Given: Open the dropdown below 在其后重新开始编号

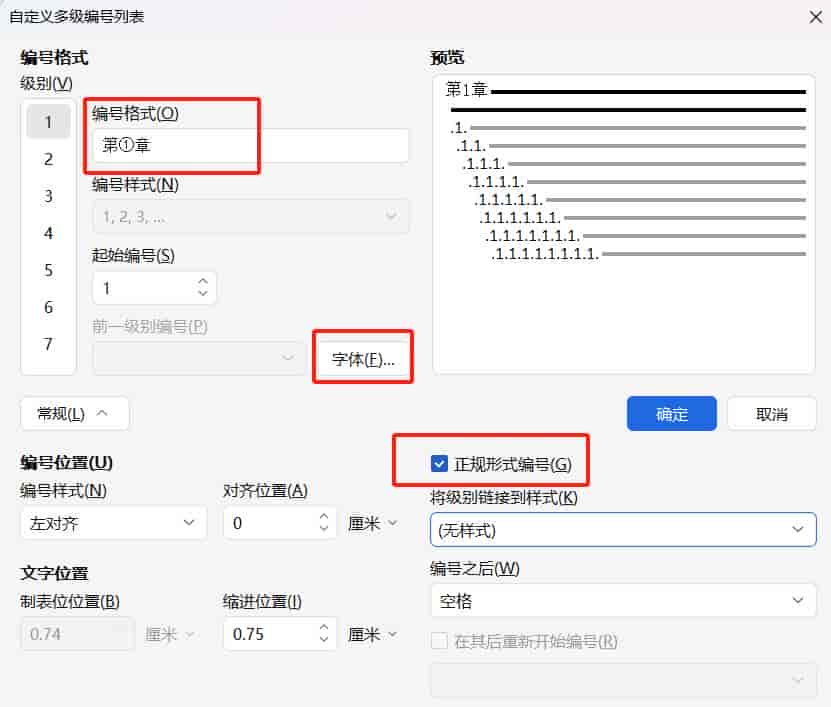Looking at the screenshot, I should [623, 679].
